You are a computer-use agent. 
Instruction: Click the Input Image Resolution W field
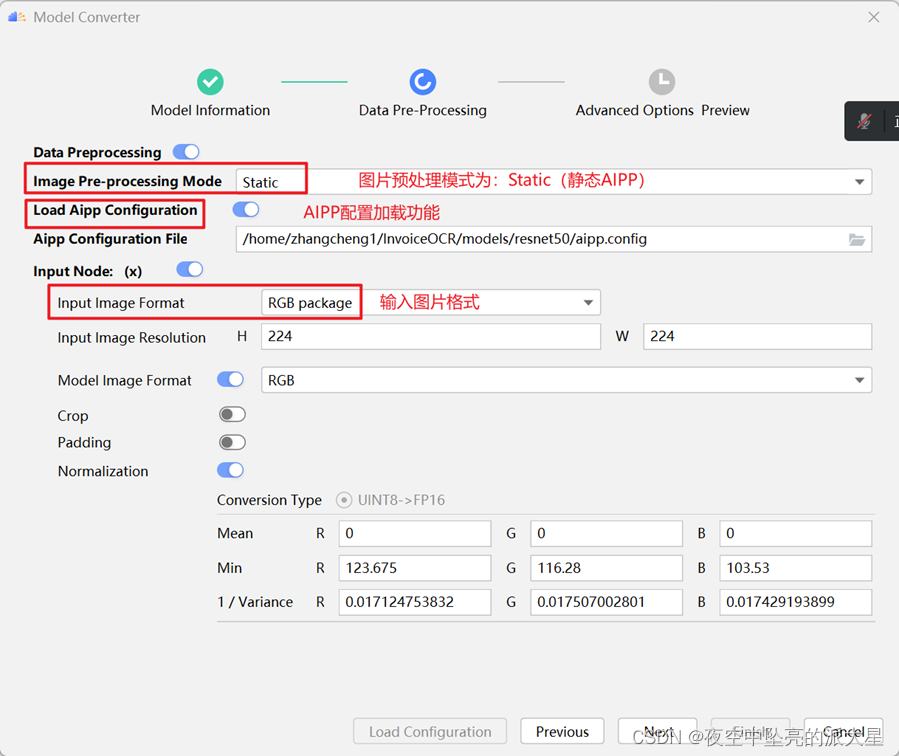(757, 336)
